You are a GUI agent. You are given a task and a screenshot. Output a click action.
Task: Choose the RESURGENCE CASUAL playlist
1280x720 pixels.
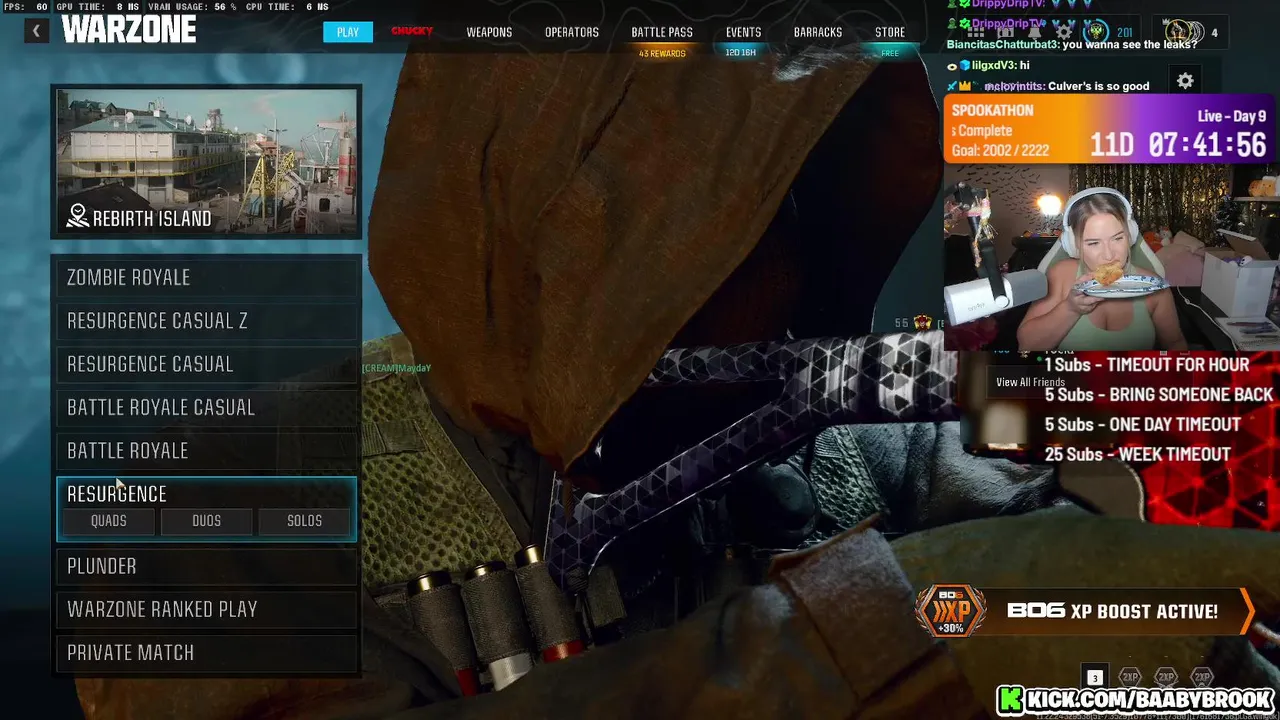pyautogui.click(x=207, y=364)
